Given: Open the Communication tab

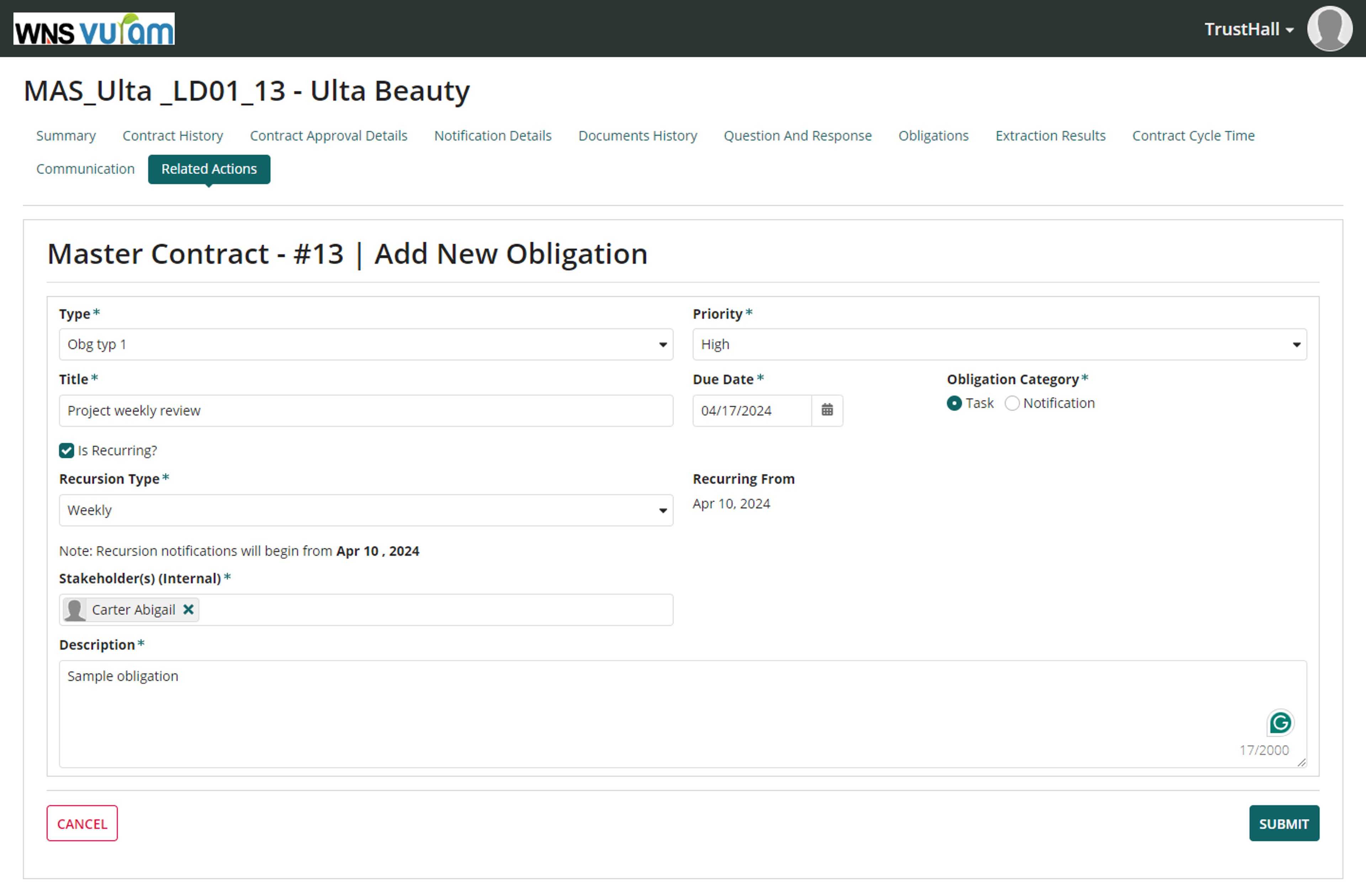Looking at the screenshot, I should [85, 169].
